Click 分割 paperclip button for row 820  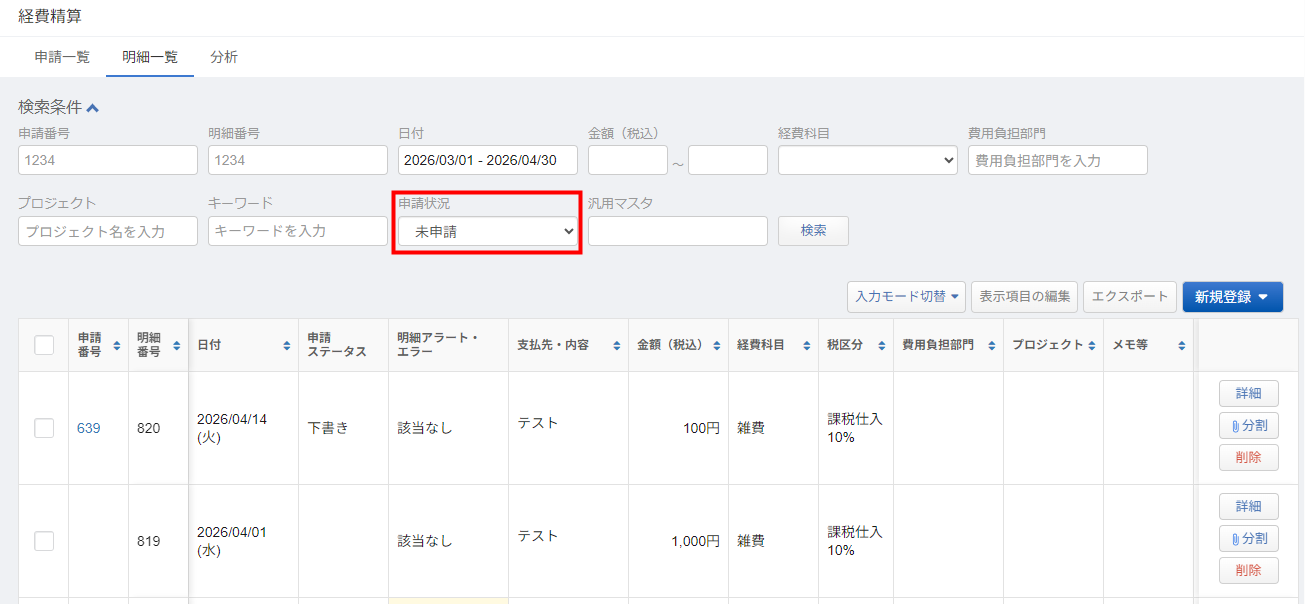1248,425
